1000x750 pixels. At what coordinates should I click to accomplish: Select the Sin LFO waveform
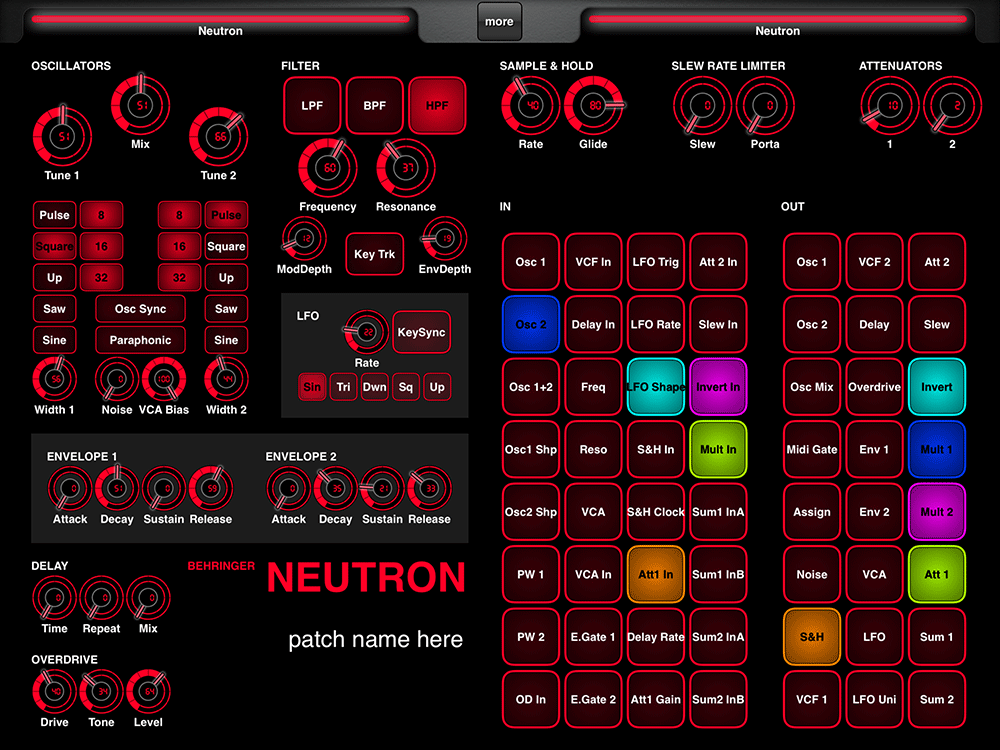[312, 387]
